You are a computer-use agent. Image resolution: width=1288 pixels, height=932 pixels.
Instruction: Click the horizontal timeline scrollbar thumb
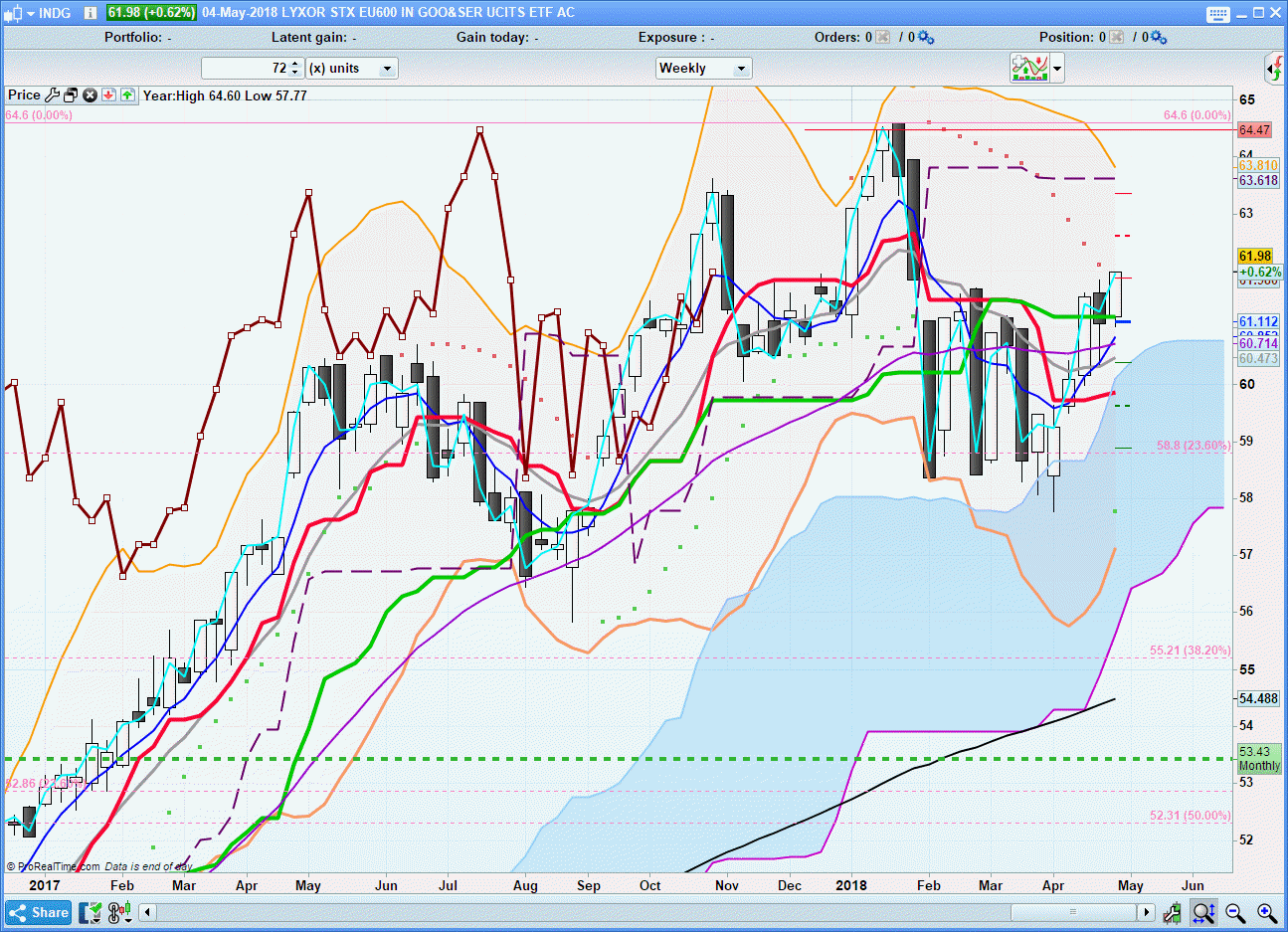pos(1073,912)
